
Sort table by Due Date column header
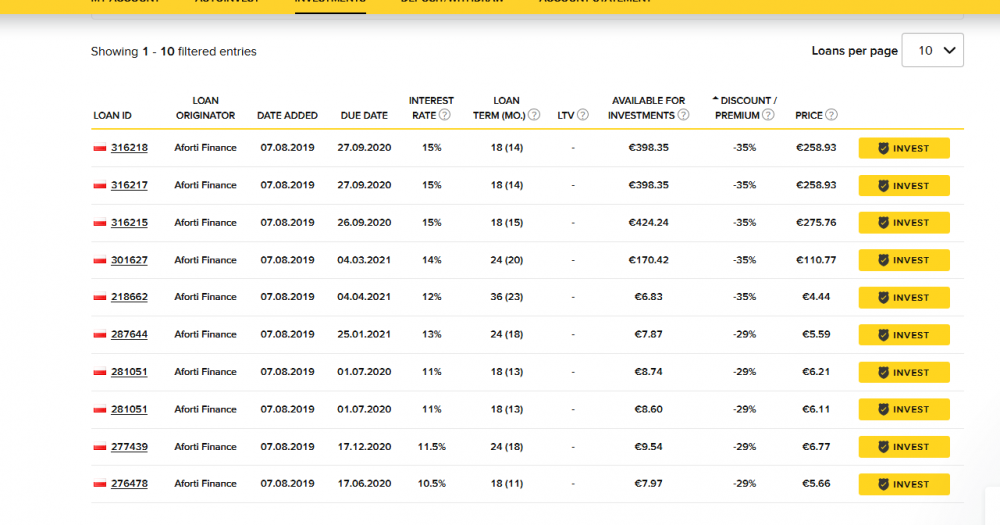coord(364,115)
